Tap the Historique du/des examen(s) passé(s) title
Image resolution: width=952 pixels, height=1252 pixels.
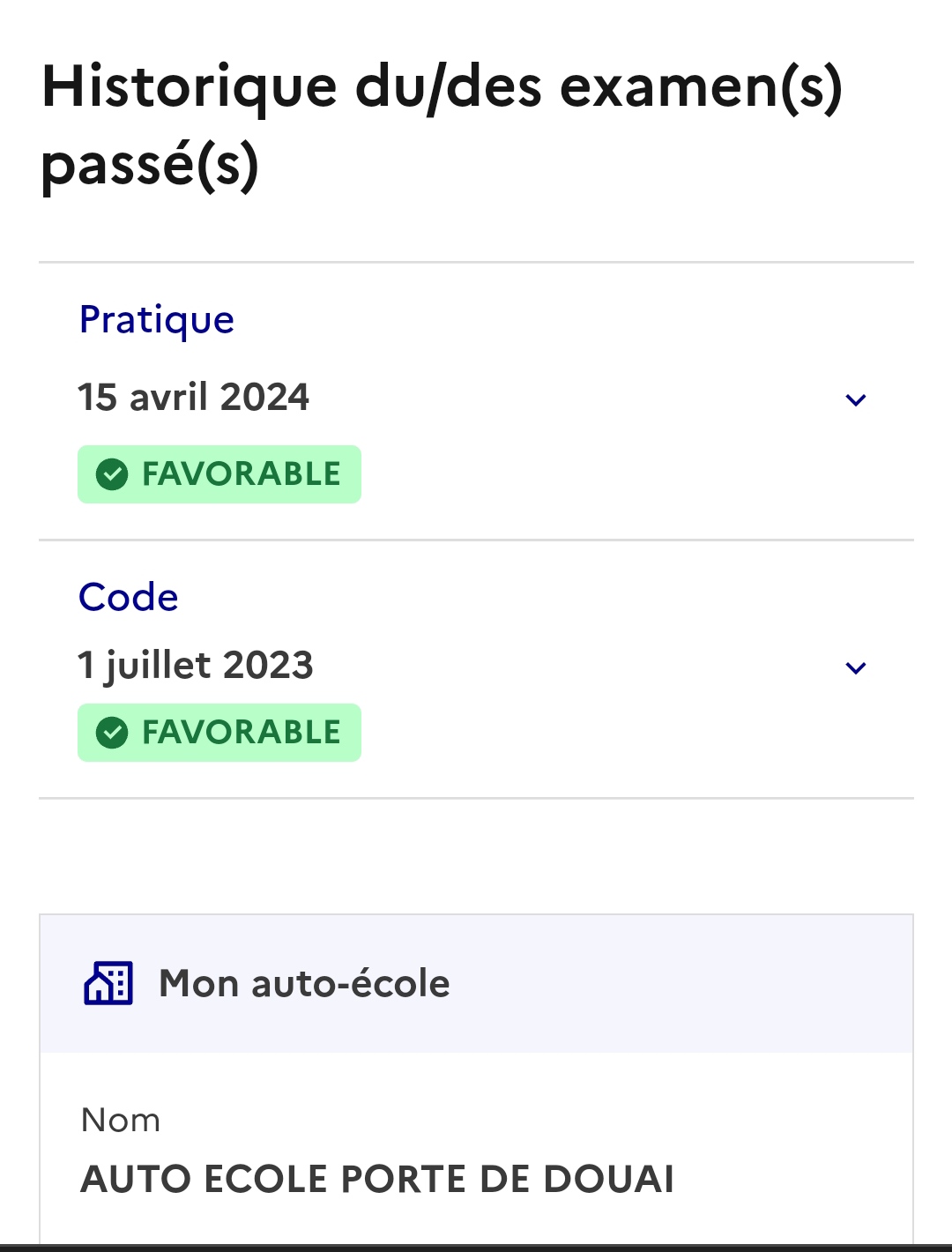[441, 125]
